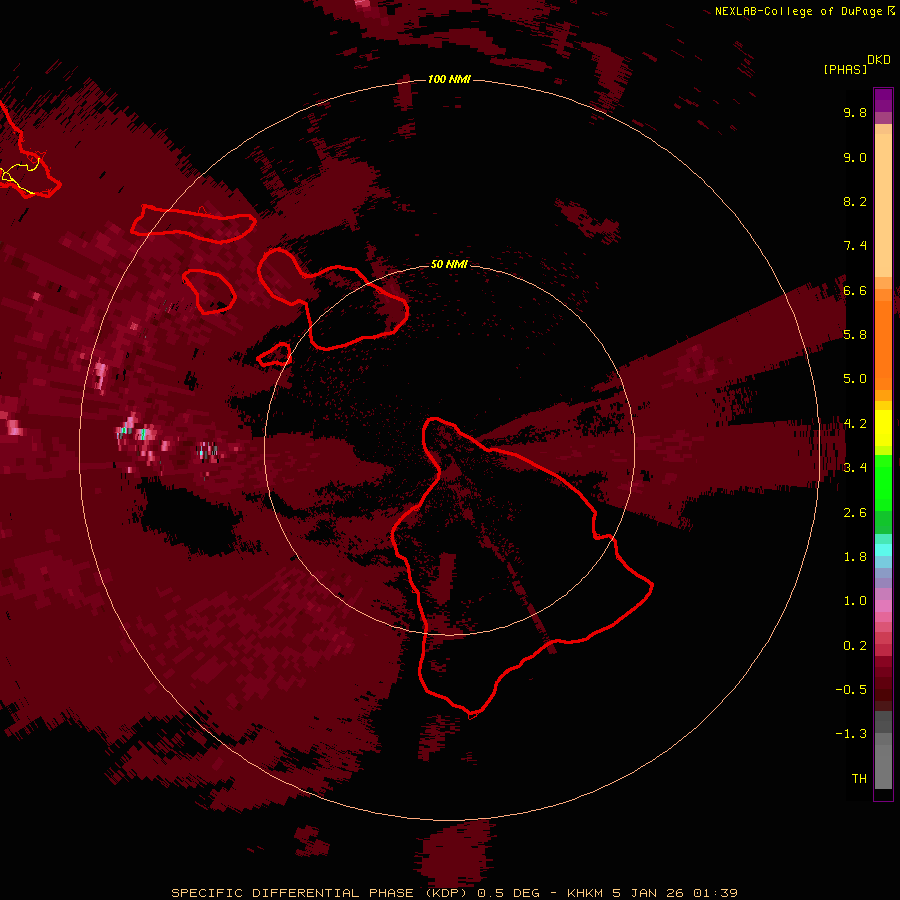This screenshot has height=900, width=900.
Task: Click the DKD label above the color scale
Action: pyautogui.click(x=878, y=60)
